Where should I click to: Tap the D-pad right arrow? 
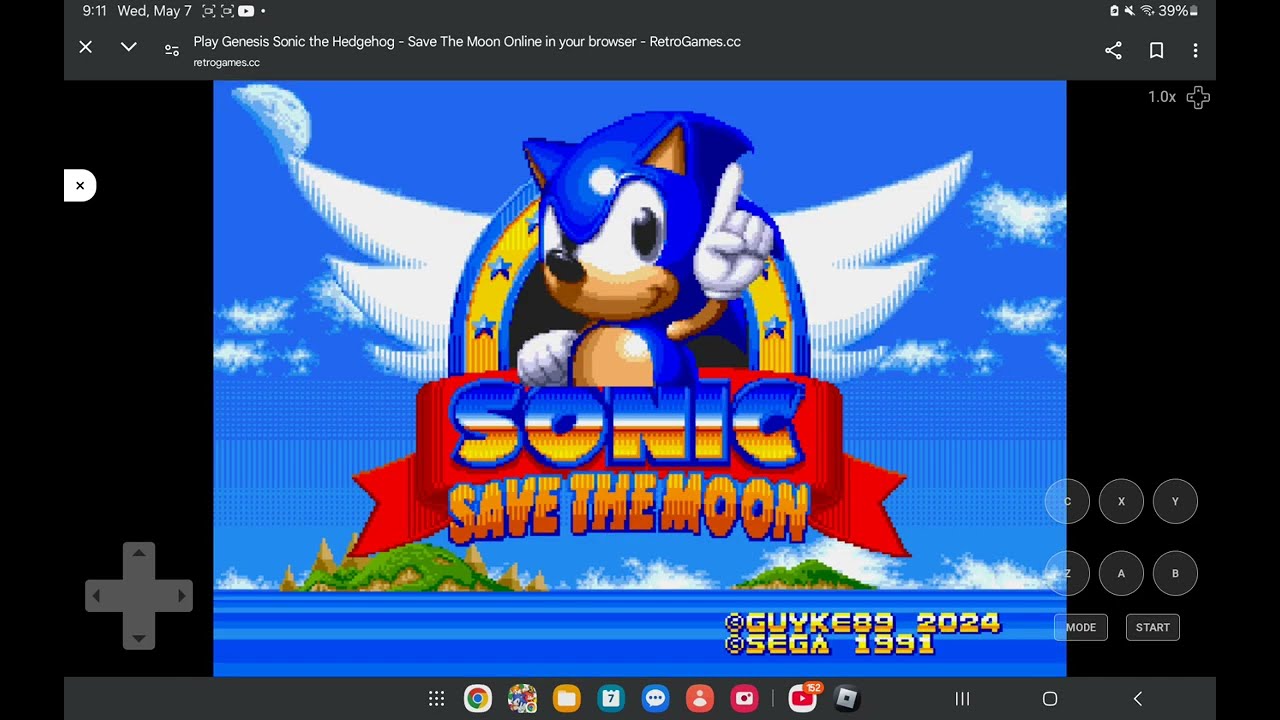tap(181, 596)
